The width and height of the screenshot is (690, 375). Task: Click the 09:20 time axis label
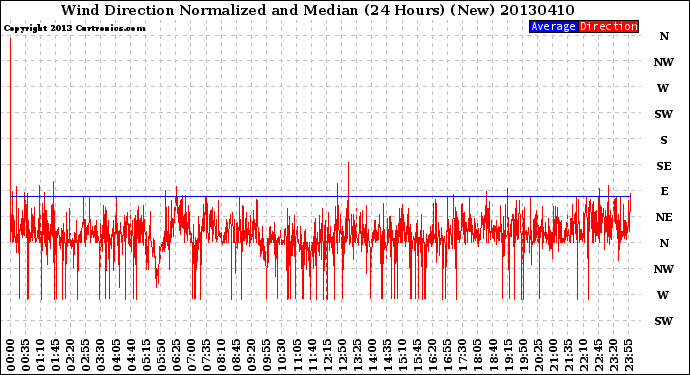(x=252, y=355)
